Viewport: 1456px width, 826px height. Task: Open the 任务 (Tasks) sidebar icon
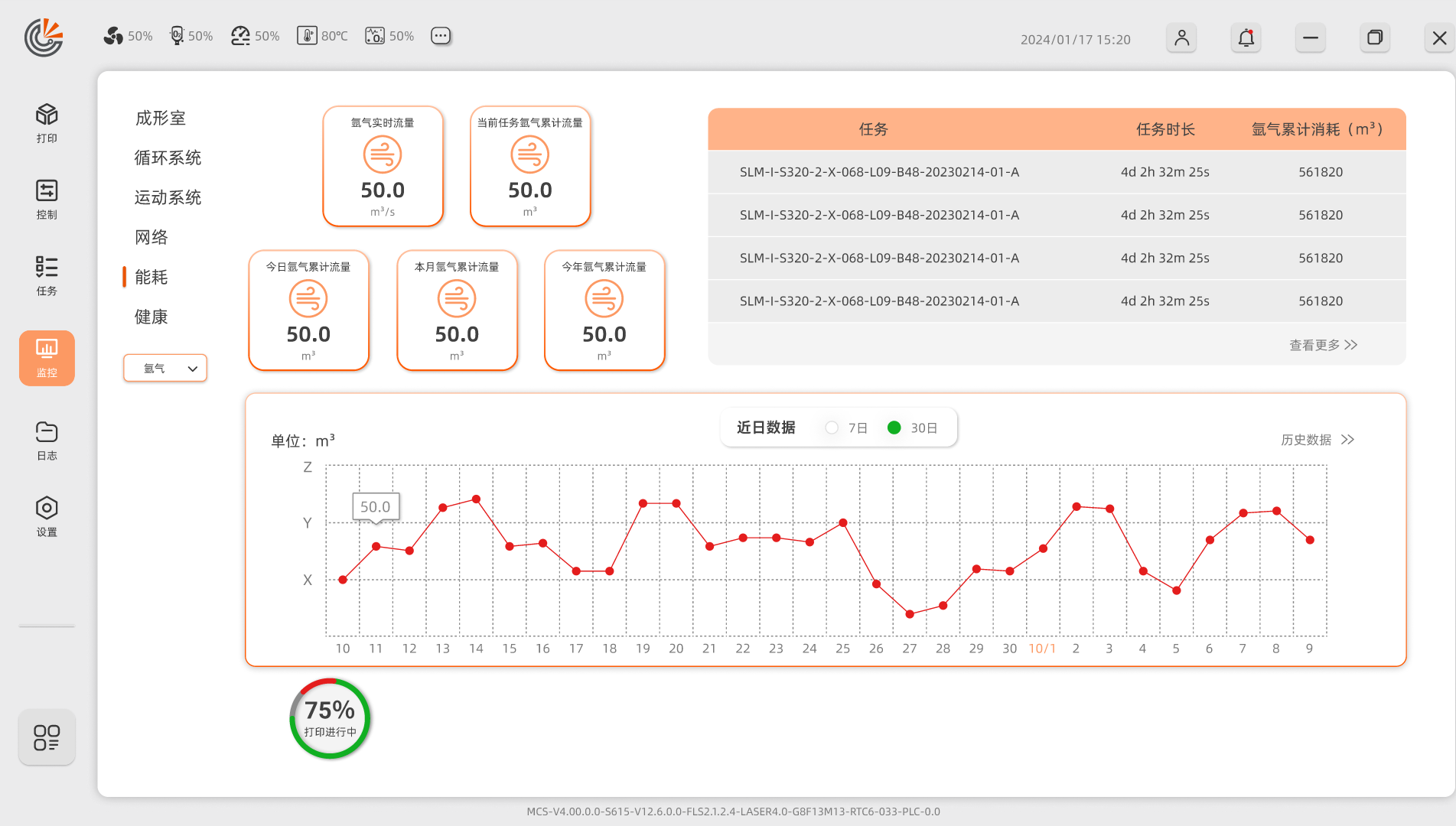click(x=47, y=275)
